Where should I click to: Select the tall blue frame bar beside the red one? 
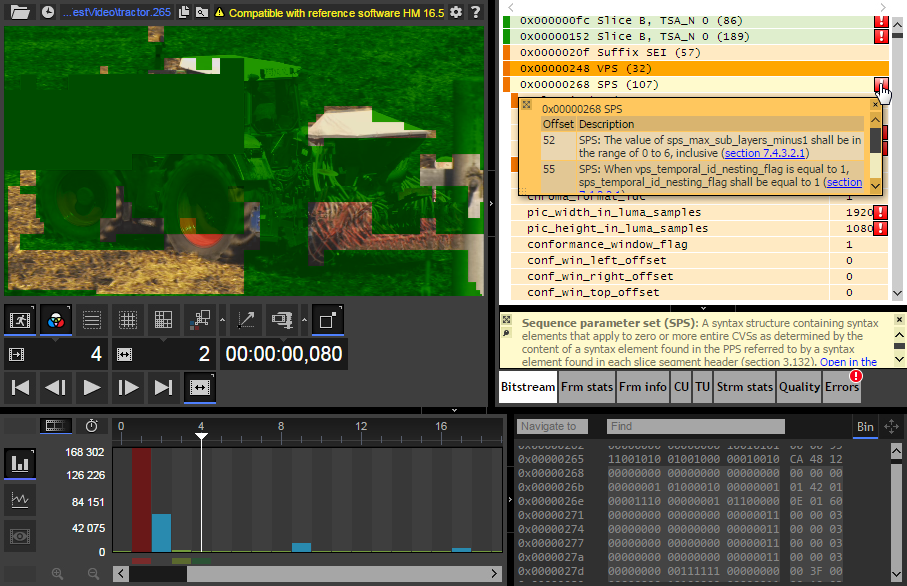(161, 533)
